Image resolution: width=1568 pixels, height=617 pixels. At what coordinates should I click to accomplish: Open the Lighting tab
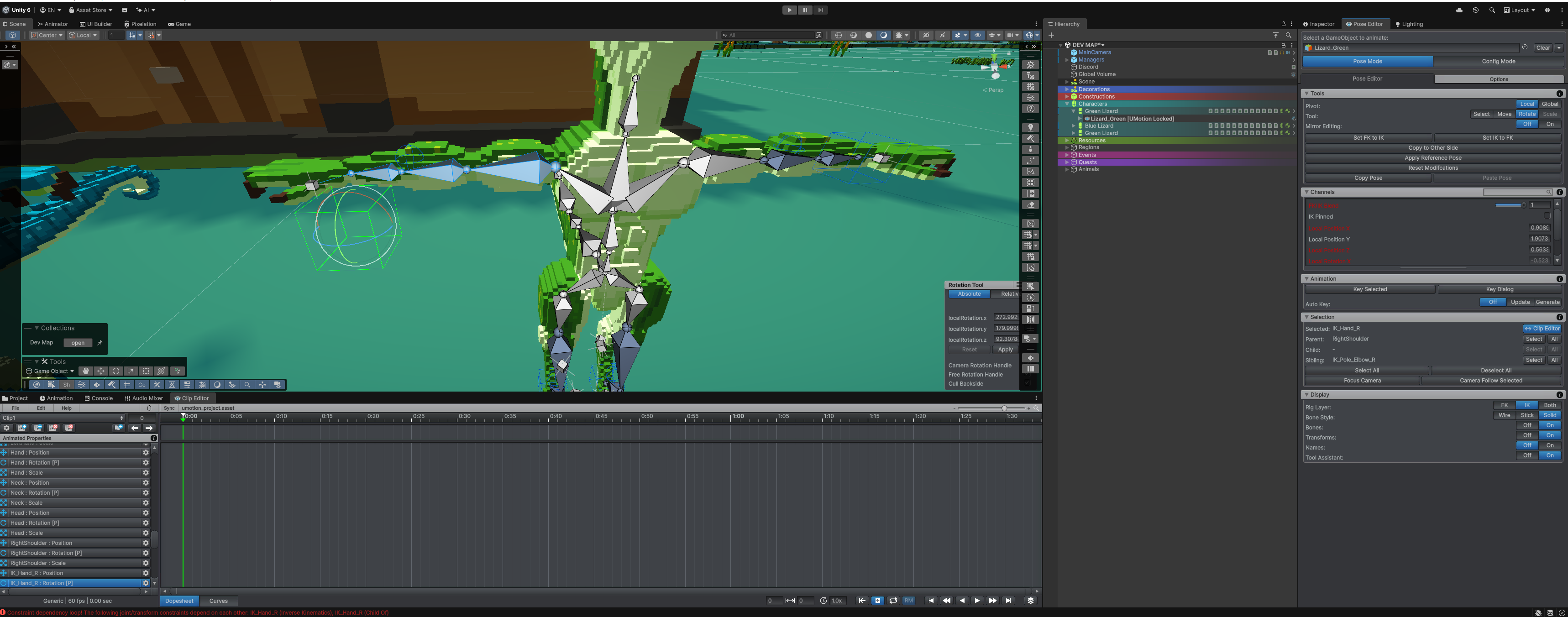point(1409,24)
